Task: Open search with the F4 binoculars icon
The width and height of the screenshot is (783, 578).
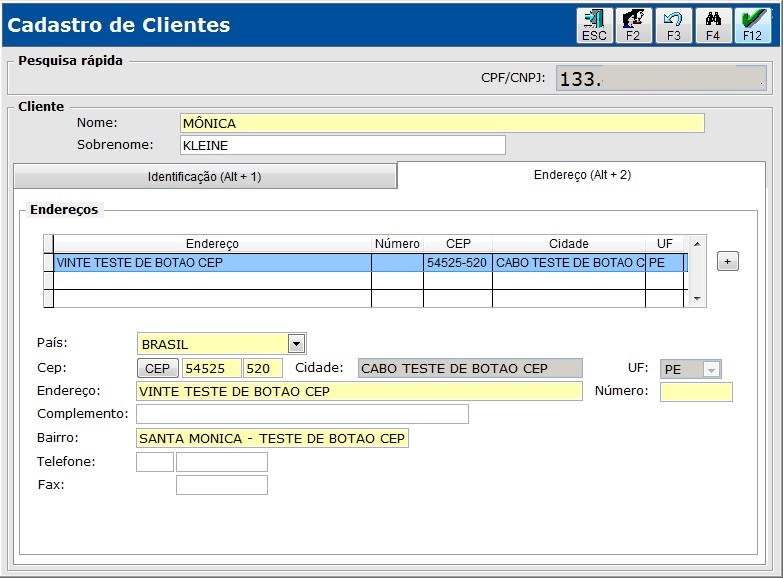Action: click(x=713, y=25)
